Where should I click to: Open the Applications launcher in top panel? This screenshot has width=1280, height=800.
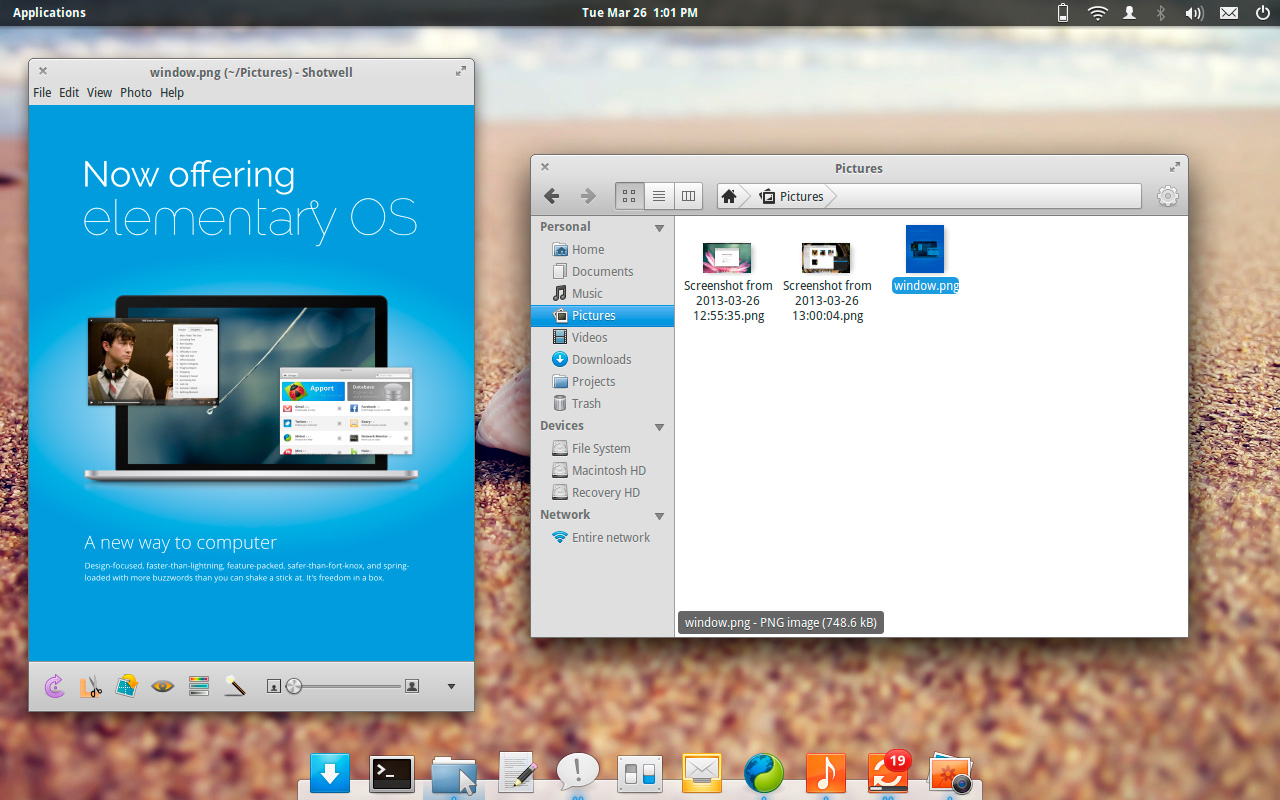coord(49,13)
